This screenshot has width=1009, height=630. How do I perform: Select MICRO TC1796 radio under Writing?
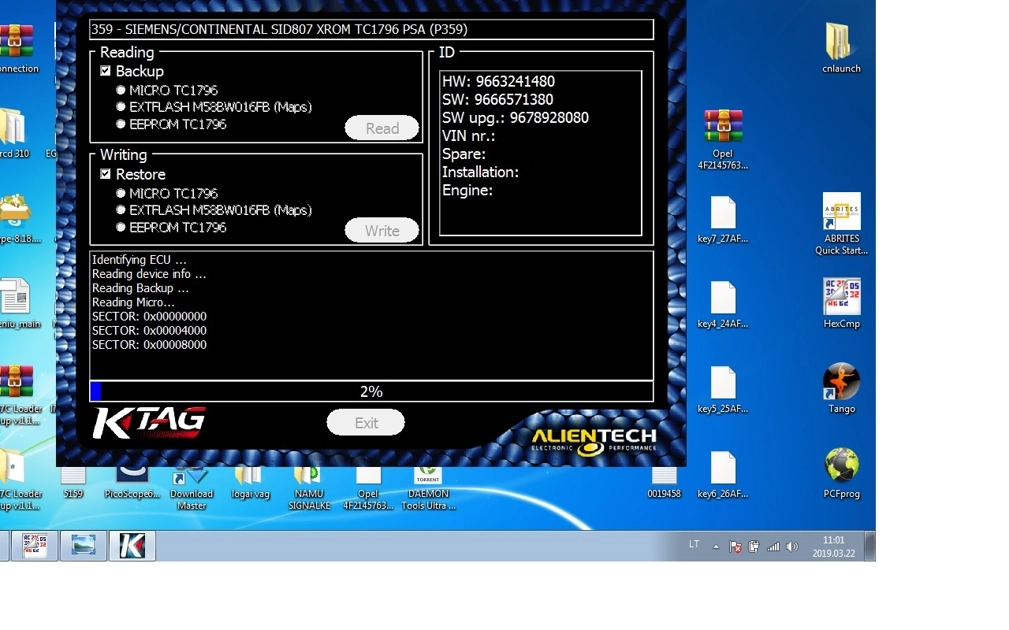point(120,193)
